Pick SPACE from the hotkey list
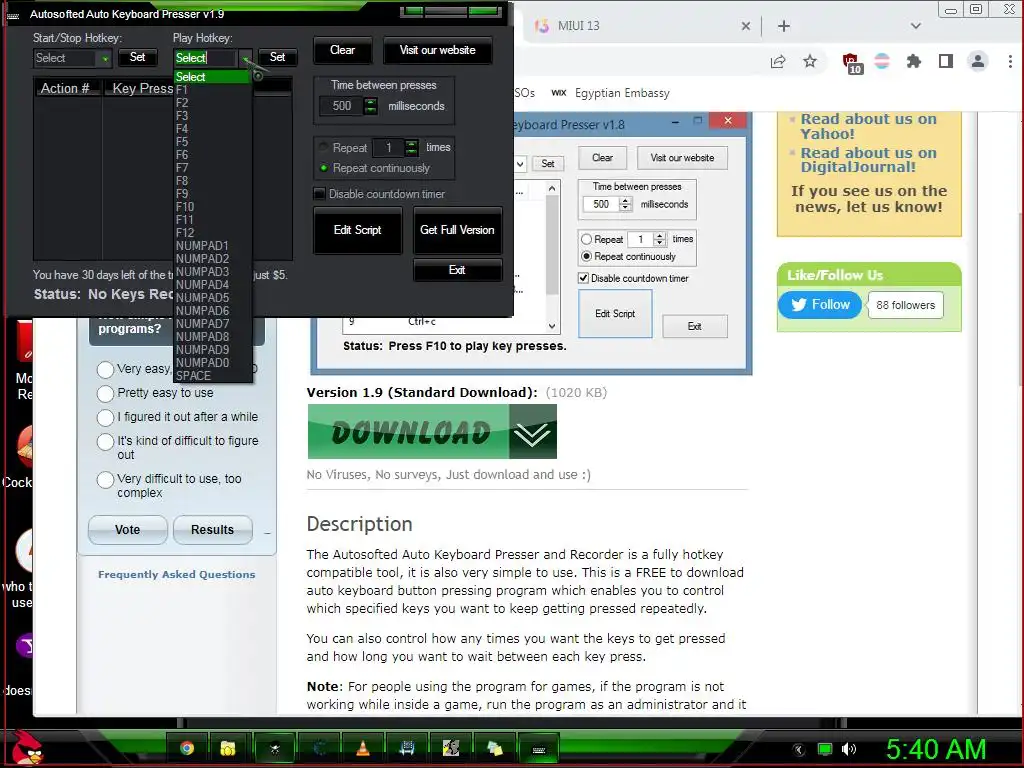 pos(212,376)
